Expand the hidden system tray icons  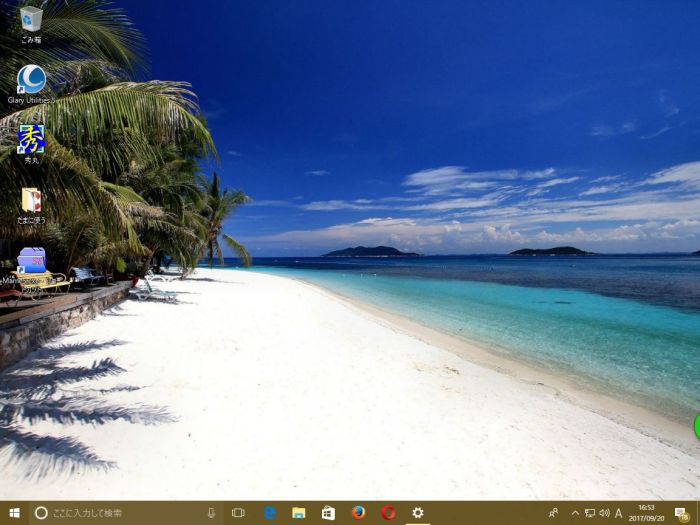575,512
